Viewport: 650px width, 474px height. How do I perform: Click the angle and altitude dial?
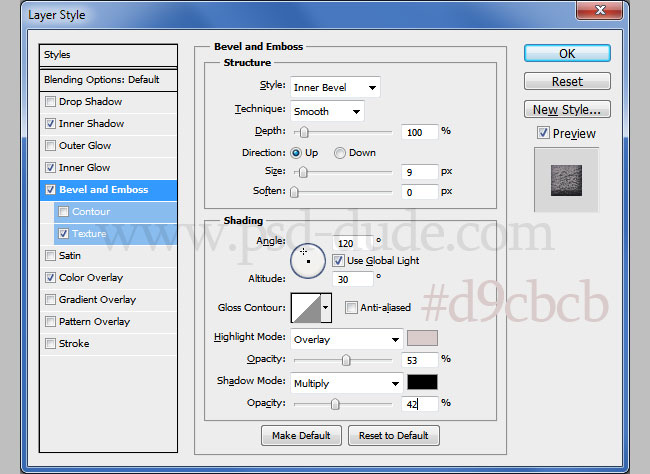point(308,261)
